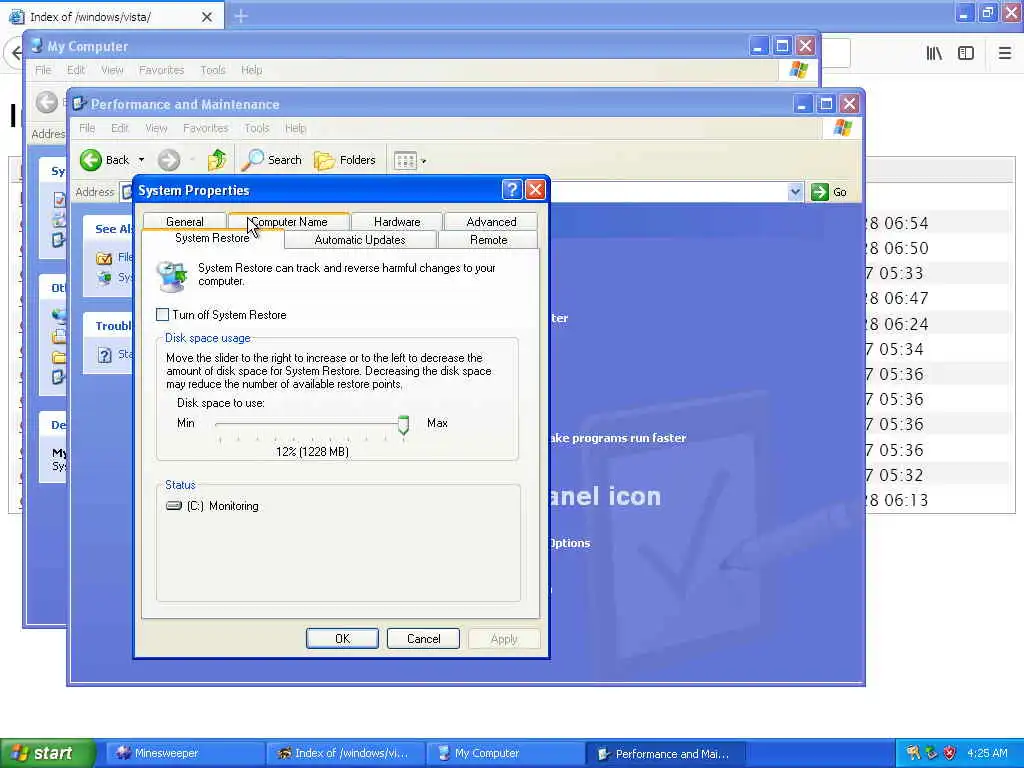The width and height of the screenshot is (1024, 768).
Task: Open the Remote tab
Action: coord(488,240)
